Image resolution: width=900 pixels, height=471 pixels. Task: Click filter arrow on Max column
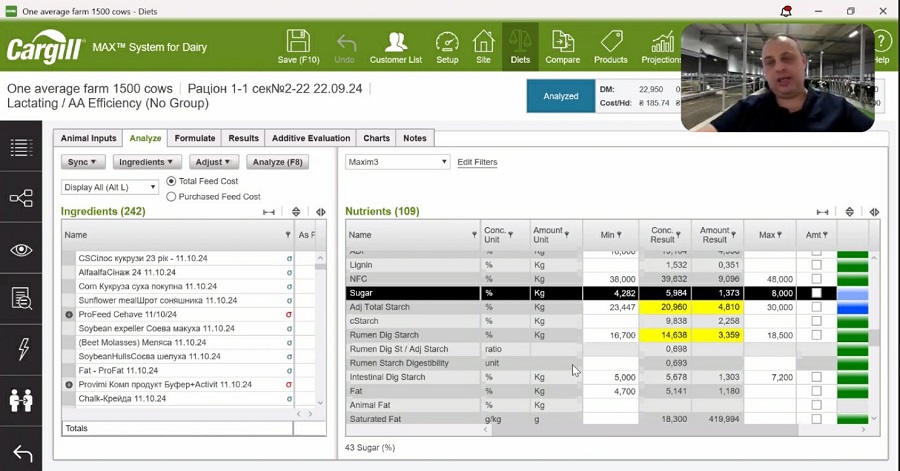click(779, 235)
